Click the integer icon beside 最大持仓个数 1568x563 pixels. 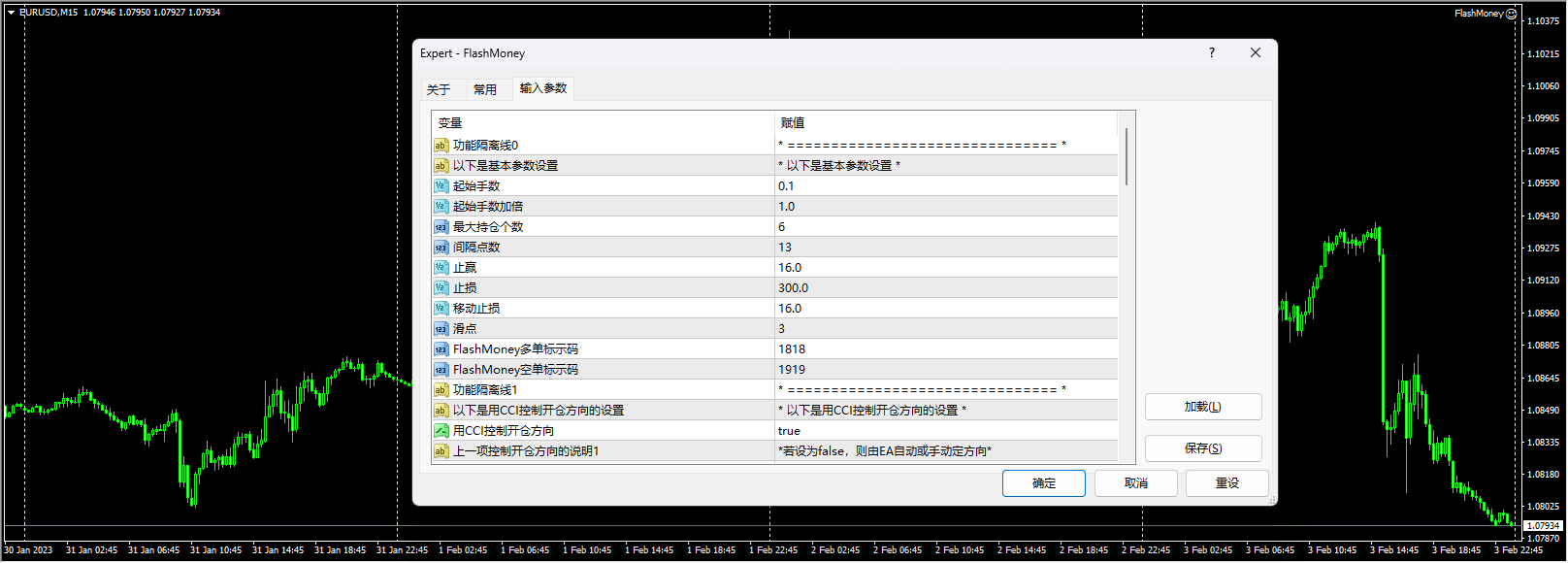(x=441, y=227)
